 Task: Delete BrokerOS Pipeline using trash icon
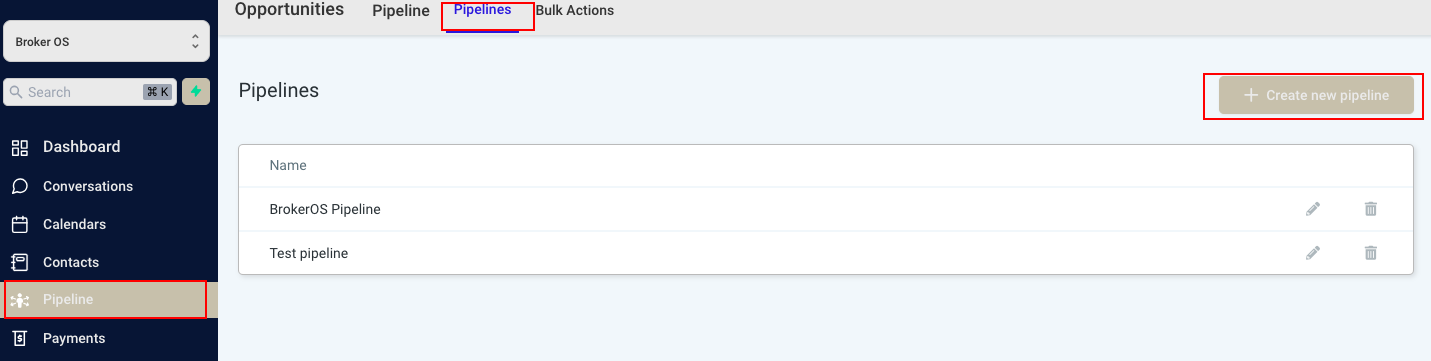click(1371, 209)
